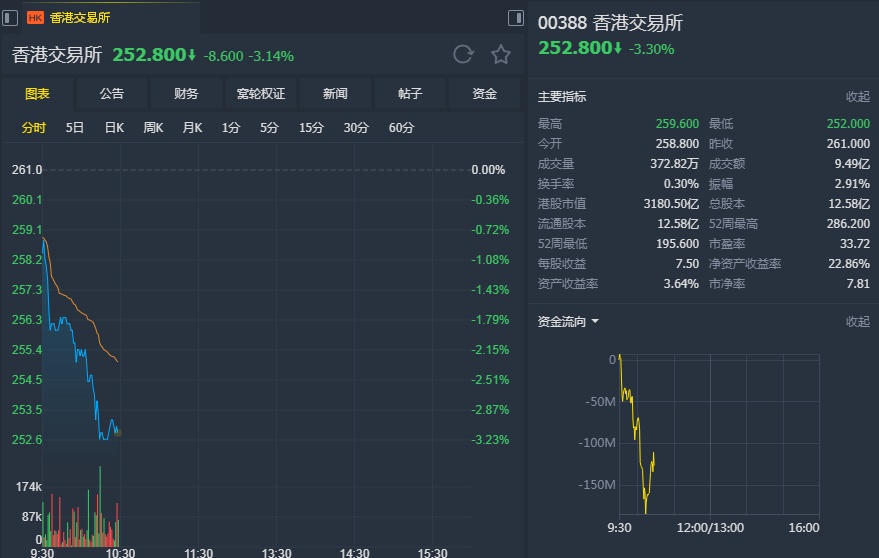Click the refresh quote icon
This screenshot has width=879, height=558.
pos(462,55)
